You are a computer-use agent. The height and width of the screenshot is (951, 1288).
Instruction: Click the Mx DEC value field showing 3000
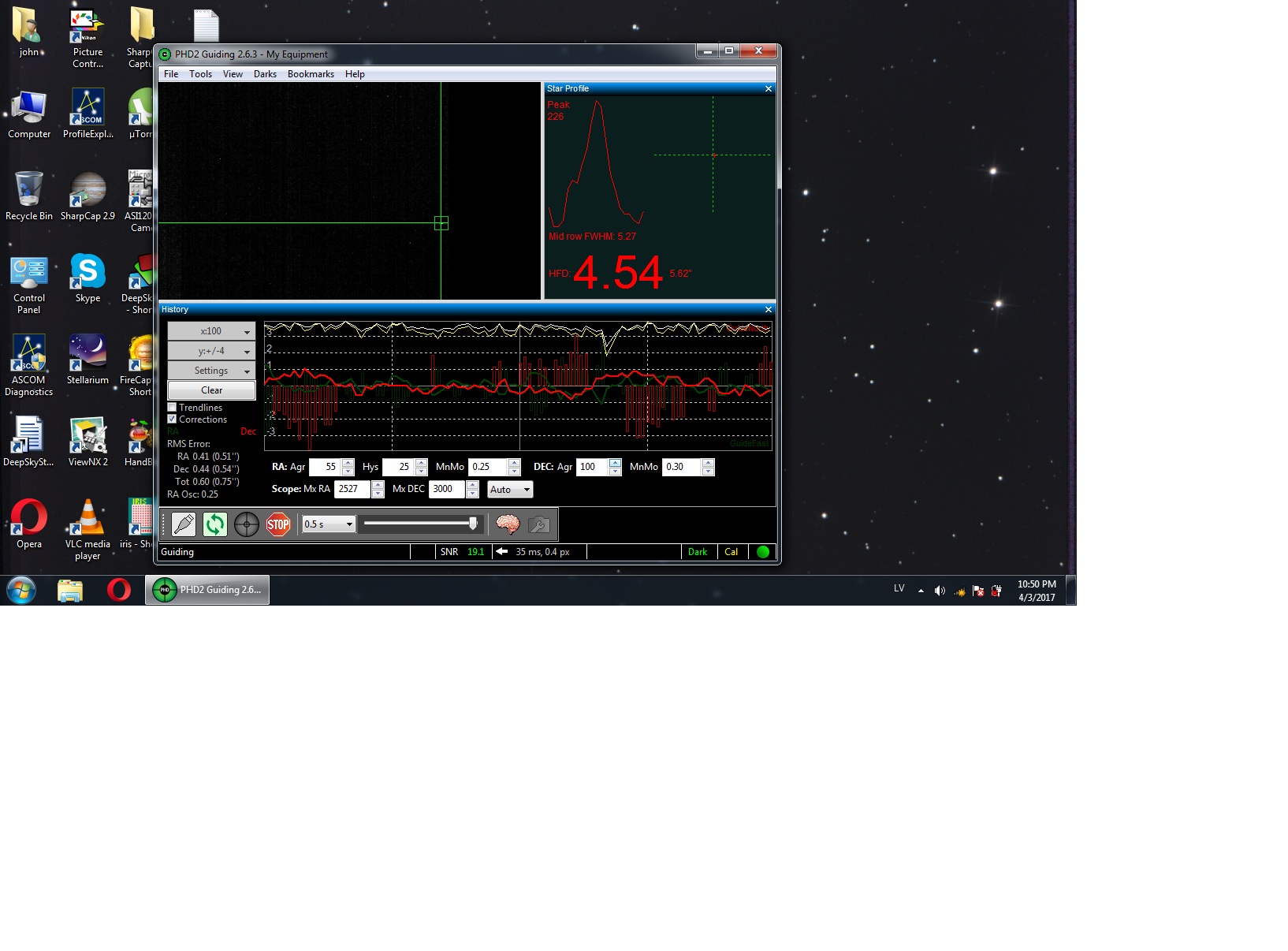(x=447, y=489)
